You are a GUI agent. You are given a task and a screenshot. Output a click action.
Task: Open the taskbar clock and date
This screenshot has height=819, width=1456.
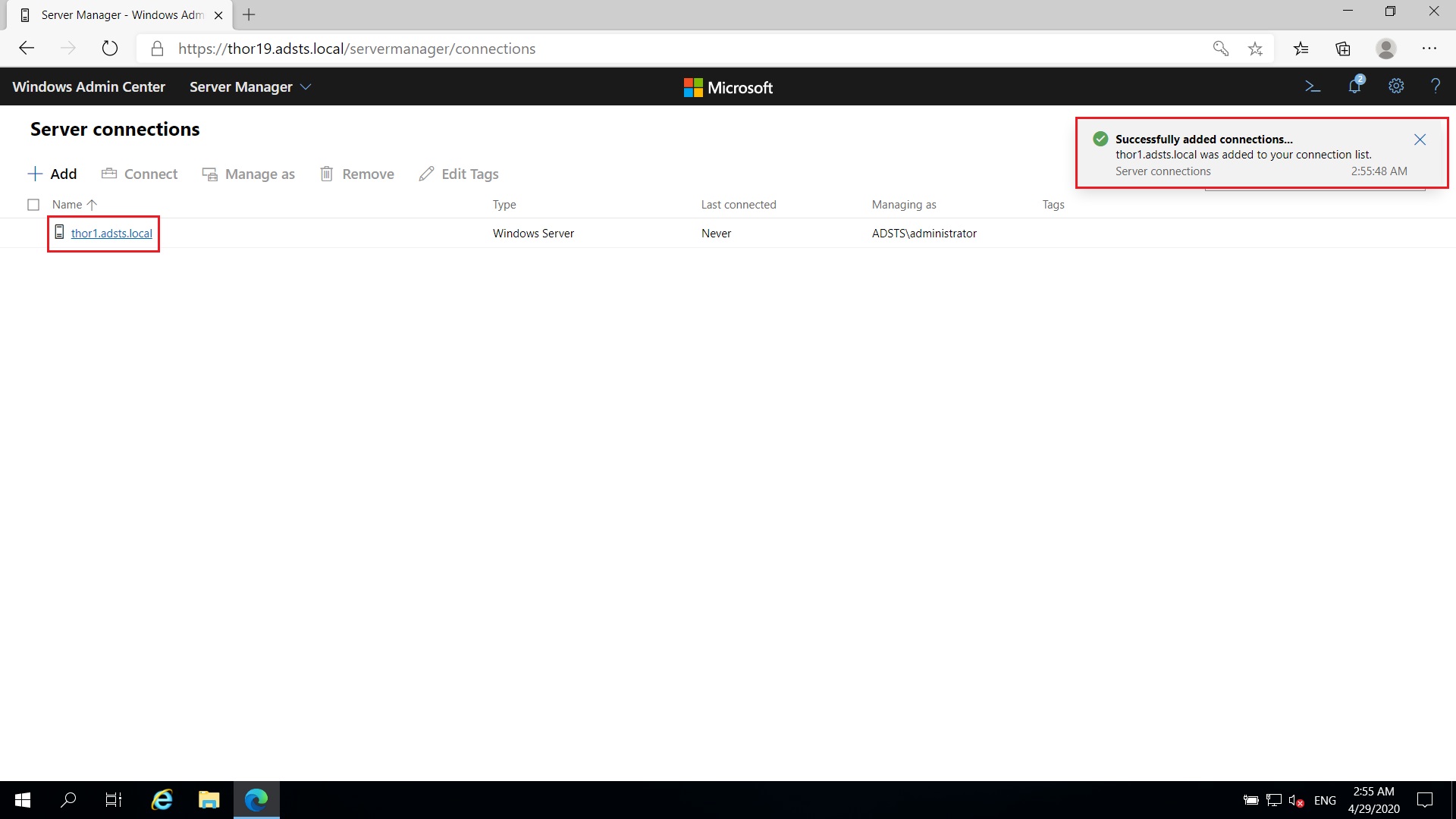[x=1373, y=800]
